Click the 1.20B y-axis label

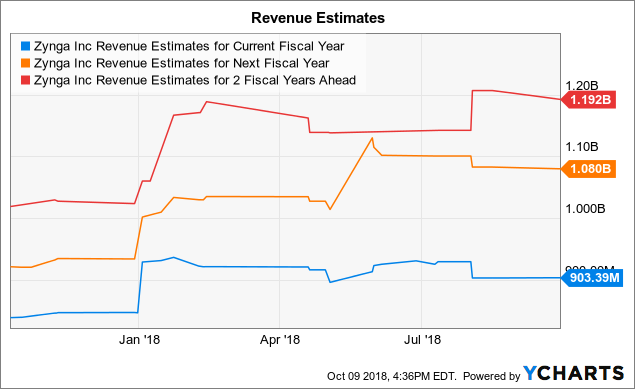point(582,85)
